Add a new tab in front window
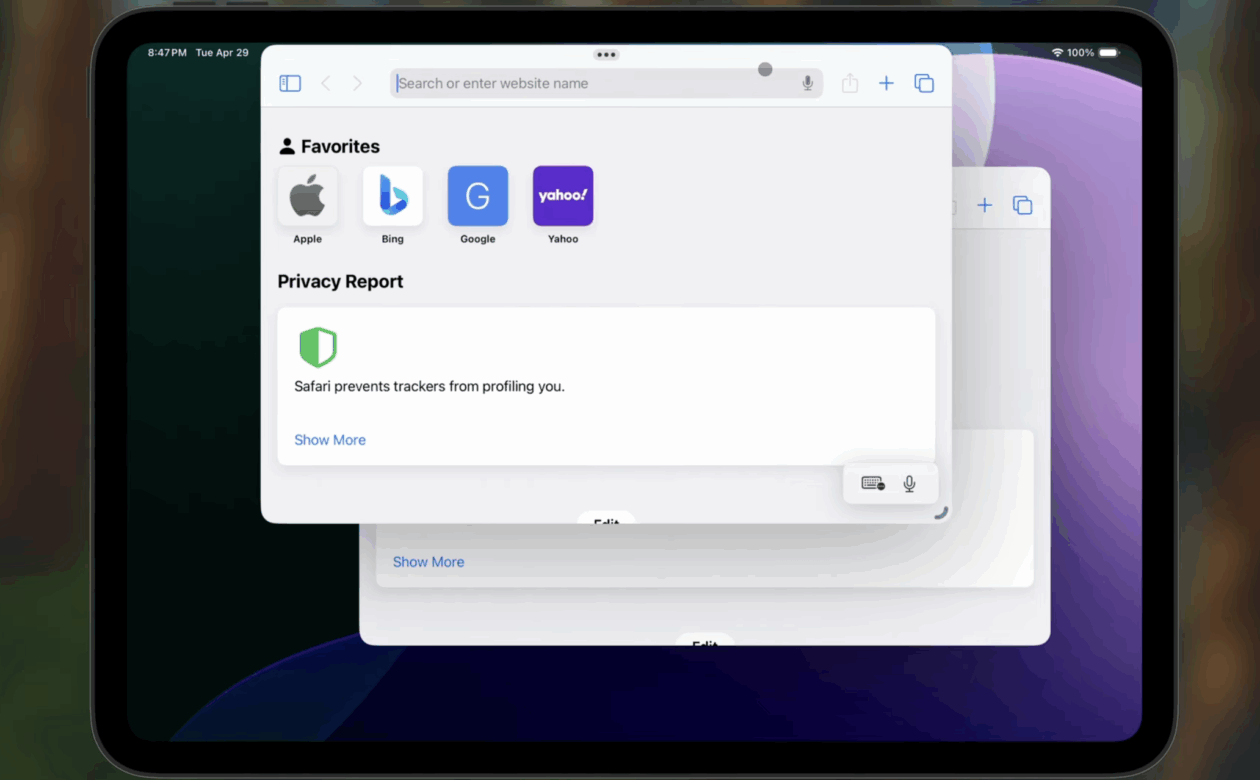The height and width of the screenshot is (780, 1260). (886, 84)
